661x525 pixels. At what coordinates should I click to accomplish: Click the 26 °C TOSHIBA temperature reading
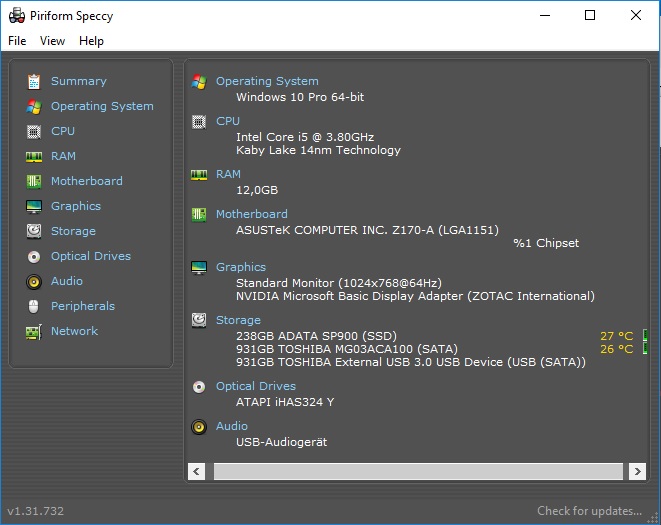coord(616,349)
